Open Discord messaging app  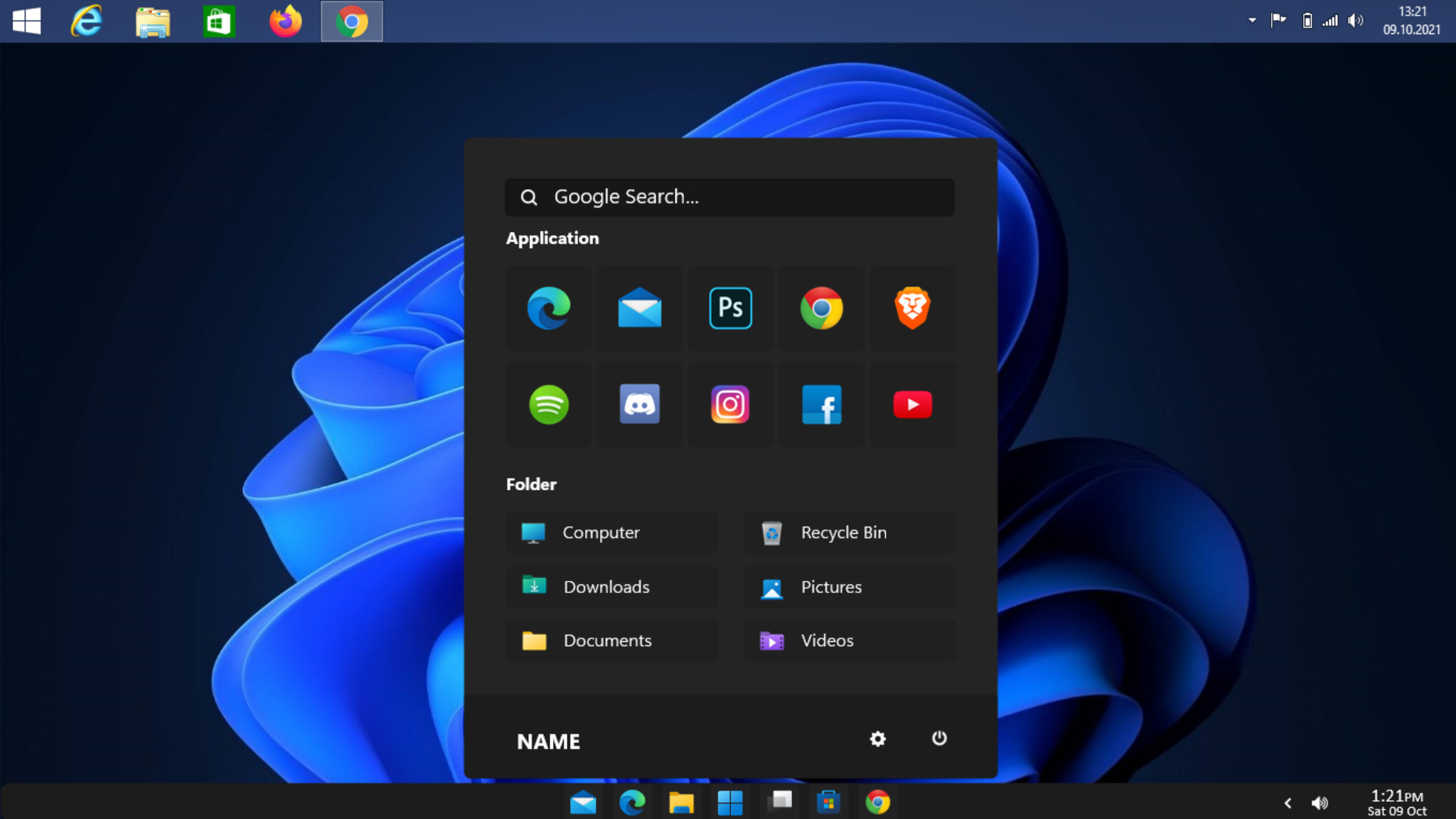coord(639,403)
